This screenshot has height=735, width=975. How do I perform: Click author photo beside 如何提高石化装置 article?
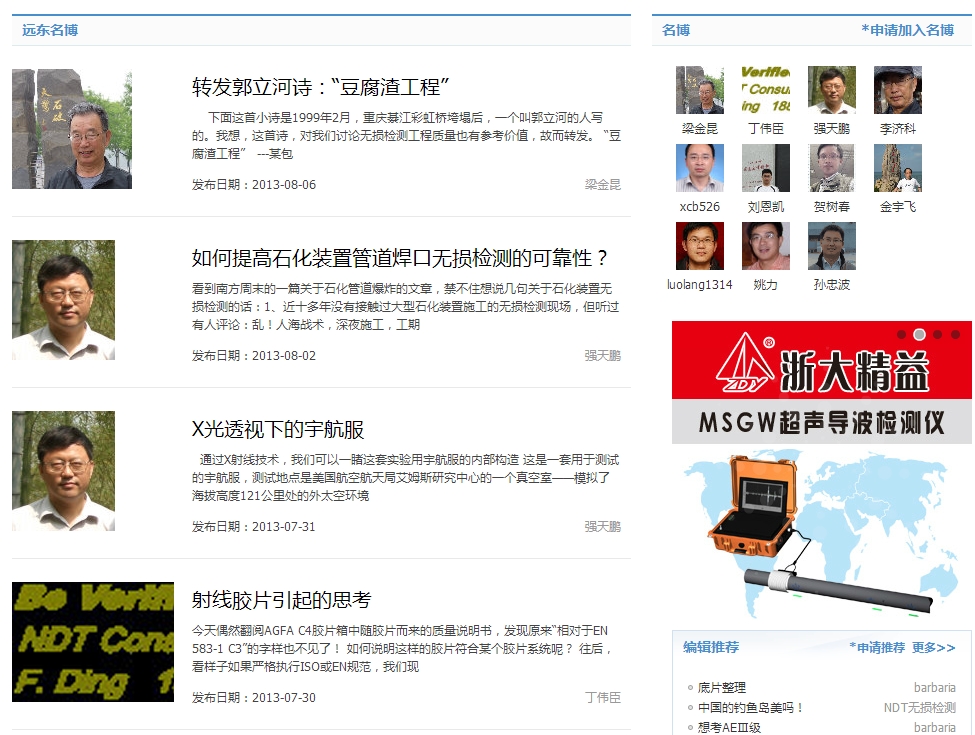63,300
